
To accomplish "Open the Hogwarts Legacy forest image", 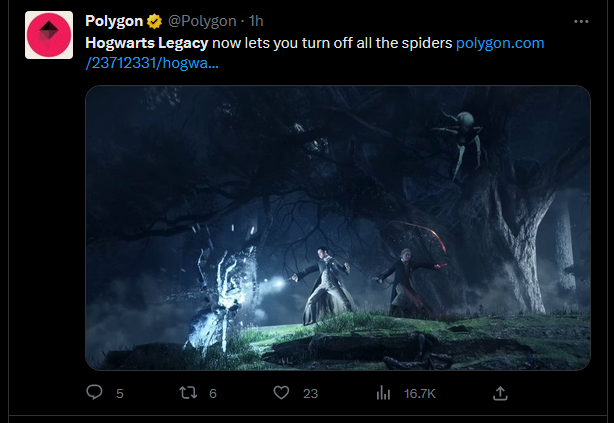I will (338, 228).
